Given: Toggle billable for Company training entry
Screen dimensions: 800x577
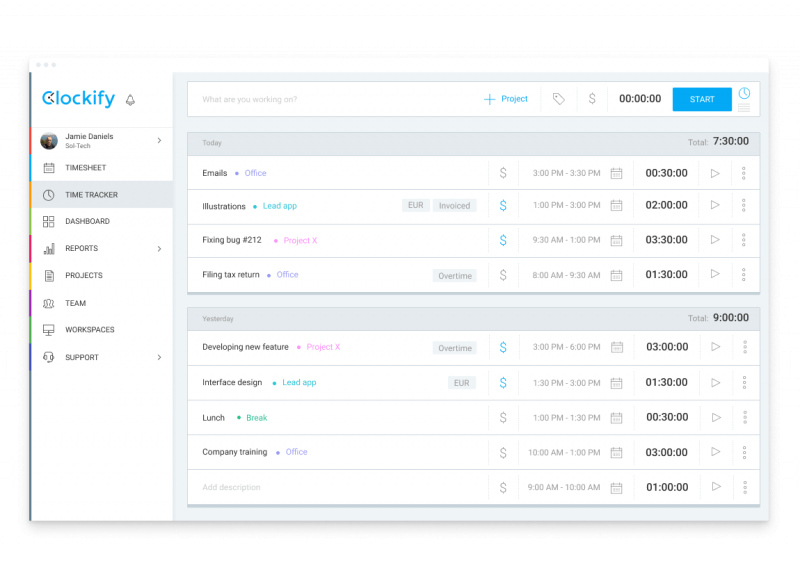Looking at the screenshot, I should [x=503, y=453].
